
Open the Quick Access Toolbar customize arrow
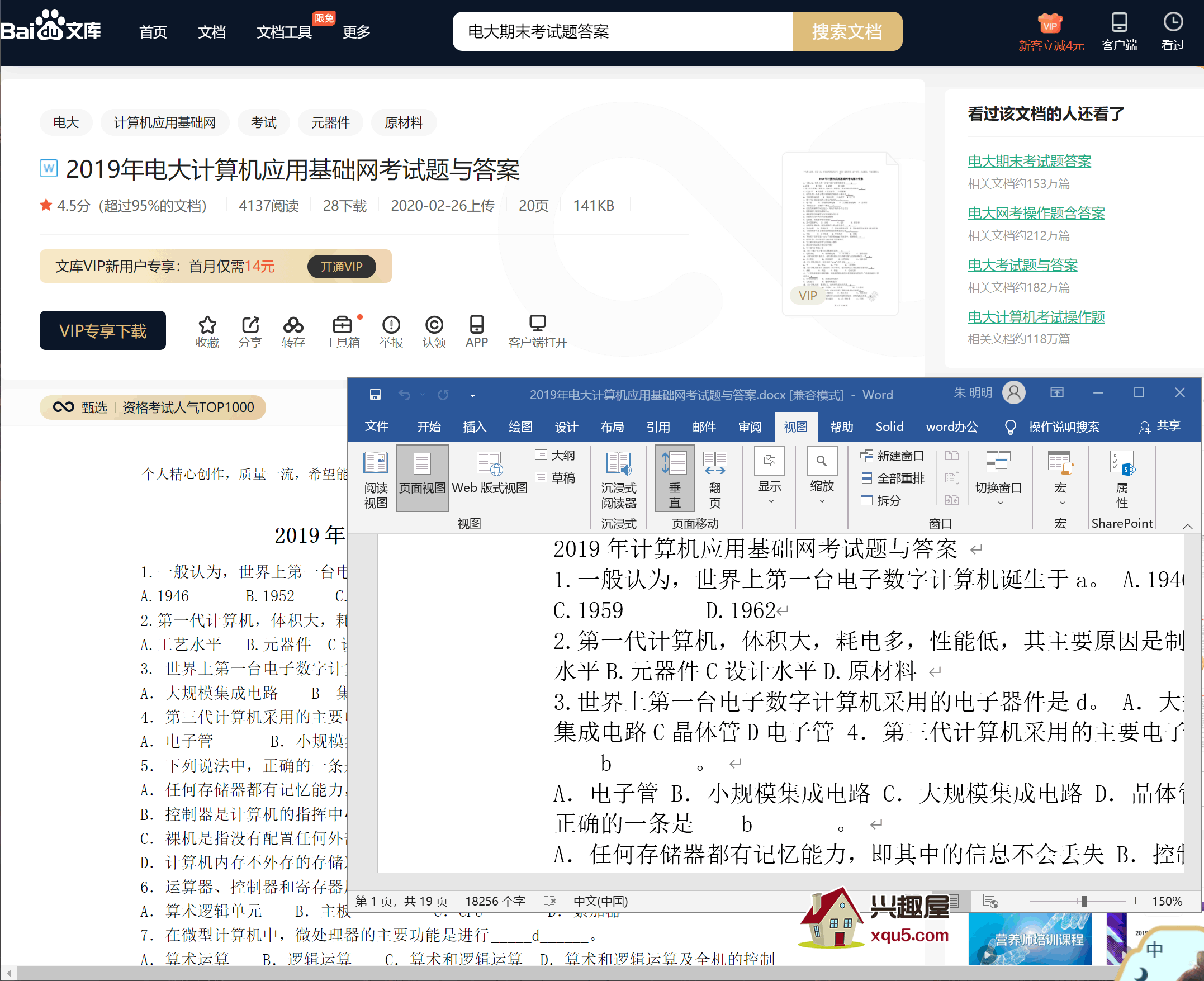[x=472, y=395]
